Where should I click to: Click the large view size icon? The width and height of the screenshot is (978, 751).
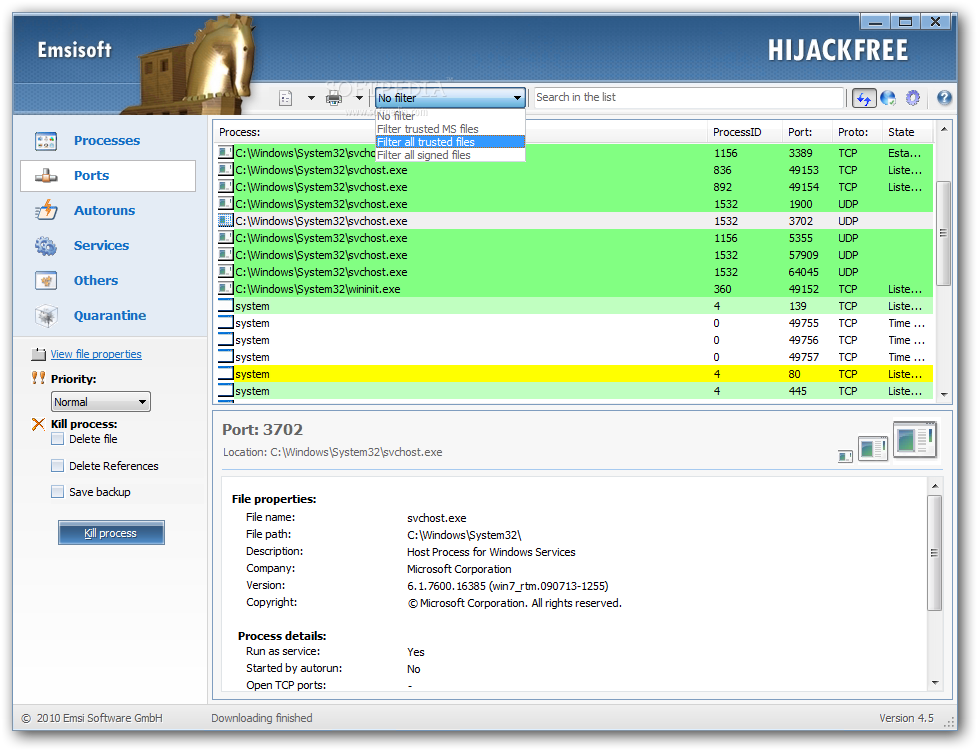pyautogui.click(x=915, y=439)
